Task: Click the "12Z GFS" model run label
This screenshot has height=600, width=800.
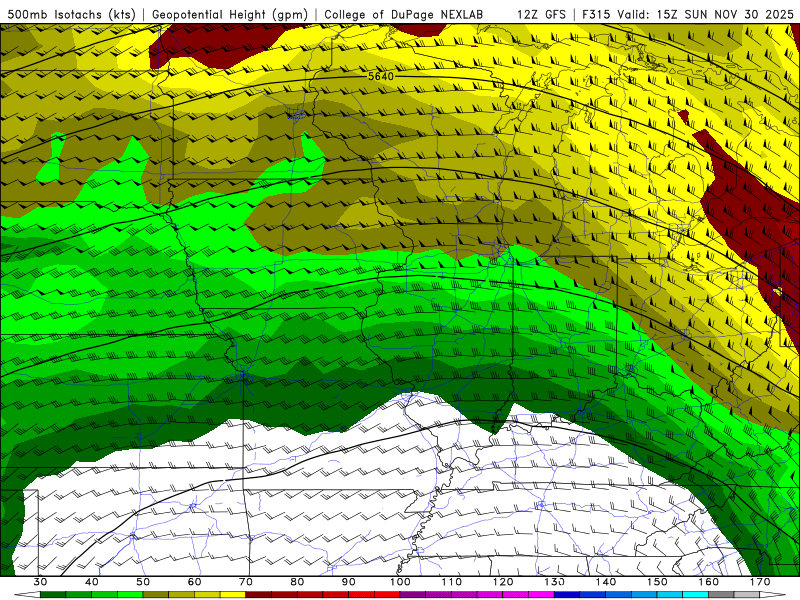Action: tap(541, 14)
